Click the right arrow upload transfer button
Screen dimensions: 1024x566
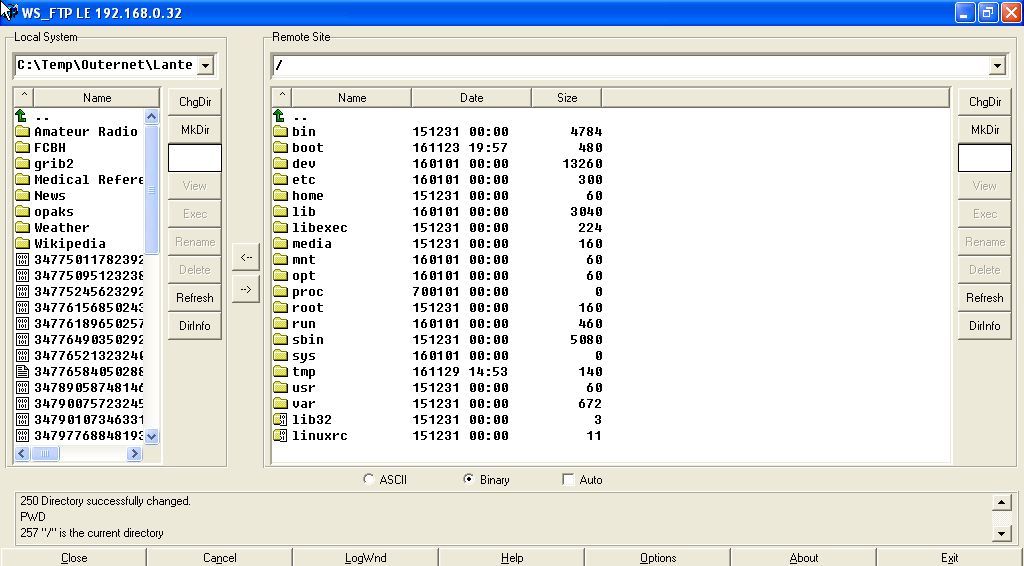point(246,289)
